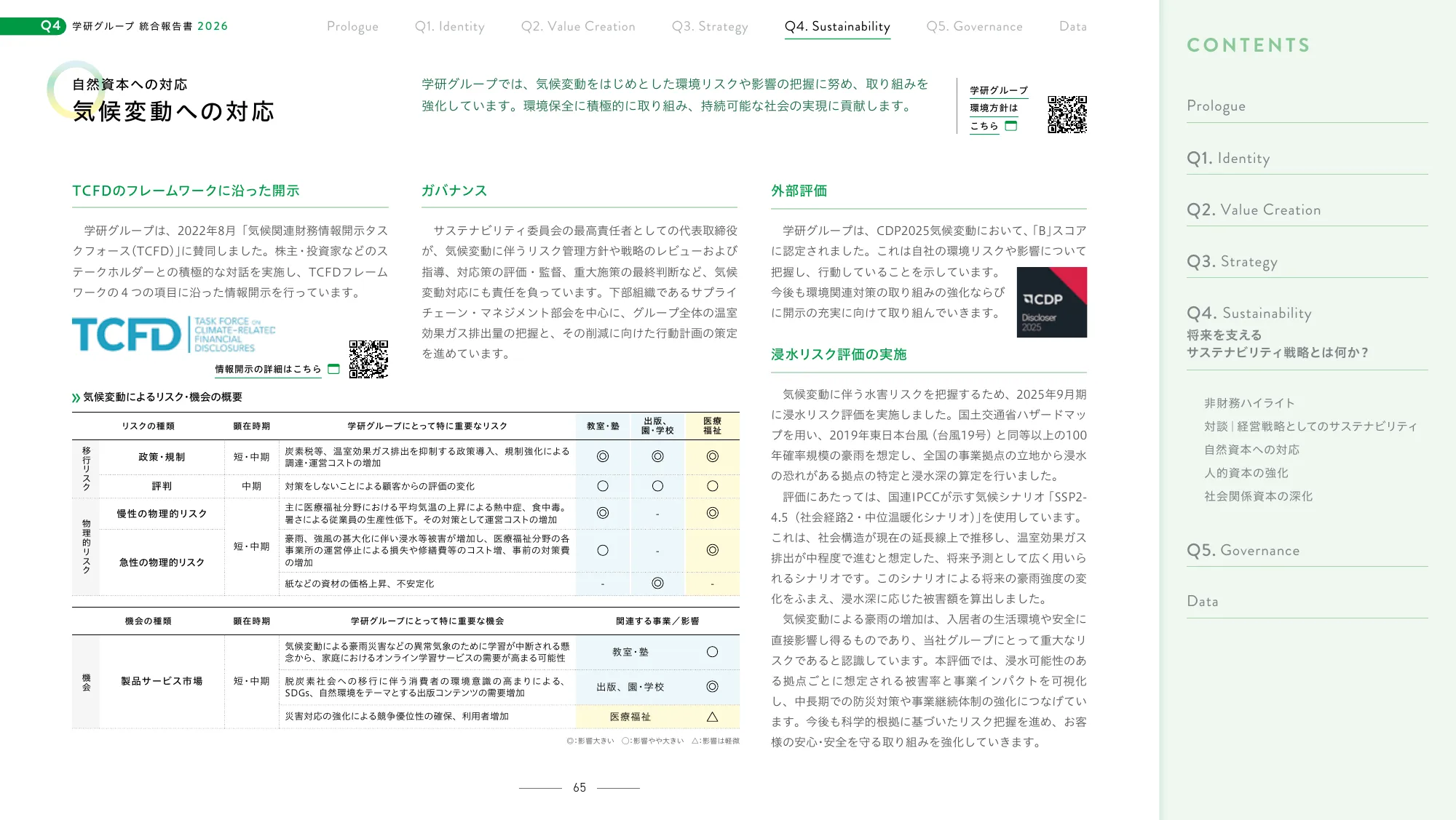This screenshot has height=820, width=1456.
Task: Open the 学研グループ 環境方針はこちら link
Action: tap(998, 108)
